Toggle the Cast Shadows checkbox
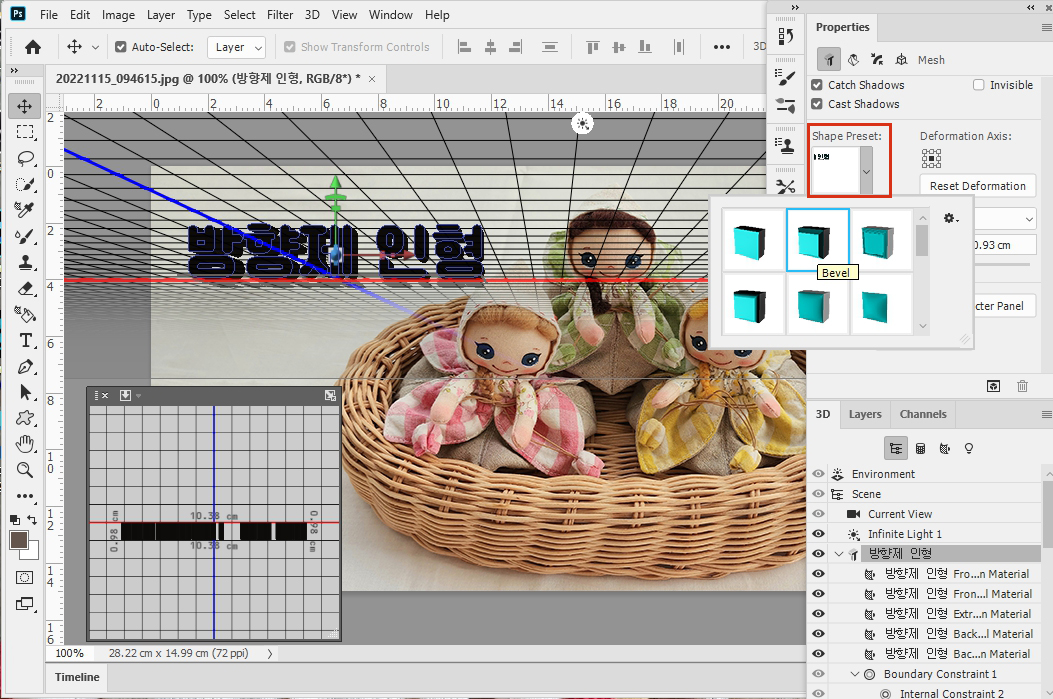1053x699 pixels. point(817,104)
